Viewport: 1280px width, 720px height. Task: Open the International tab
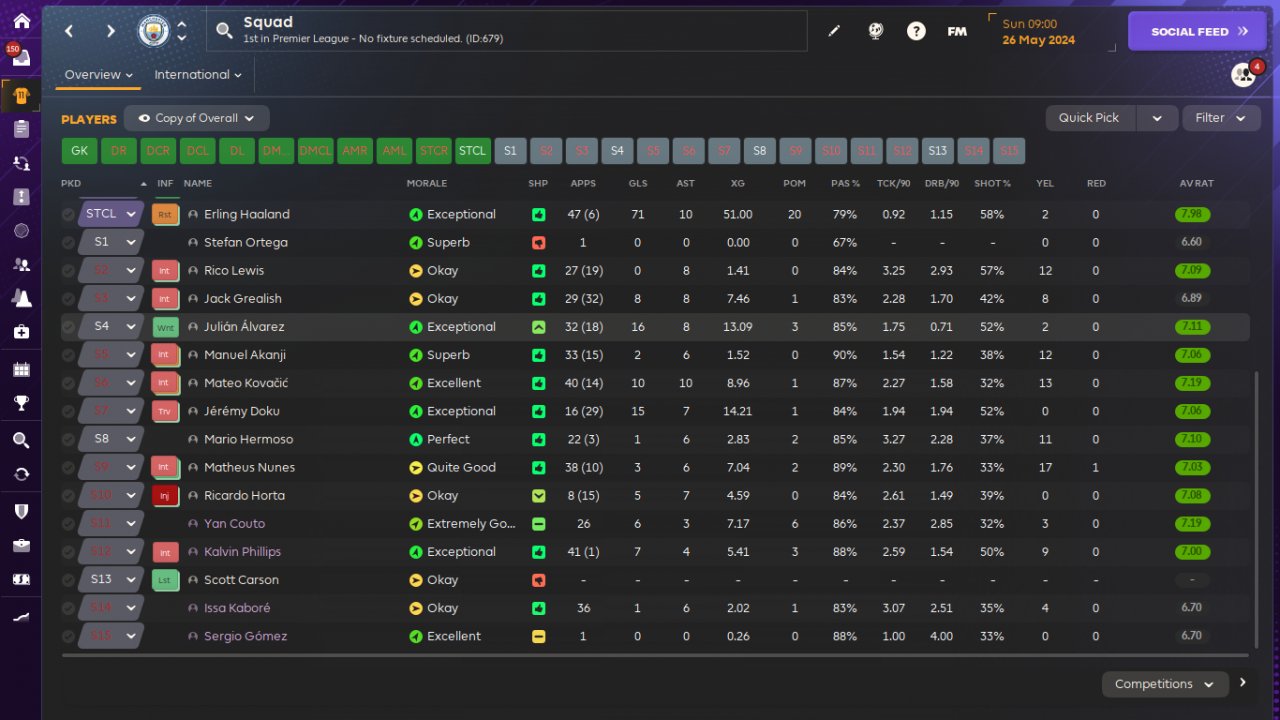(198, 75)
